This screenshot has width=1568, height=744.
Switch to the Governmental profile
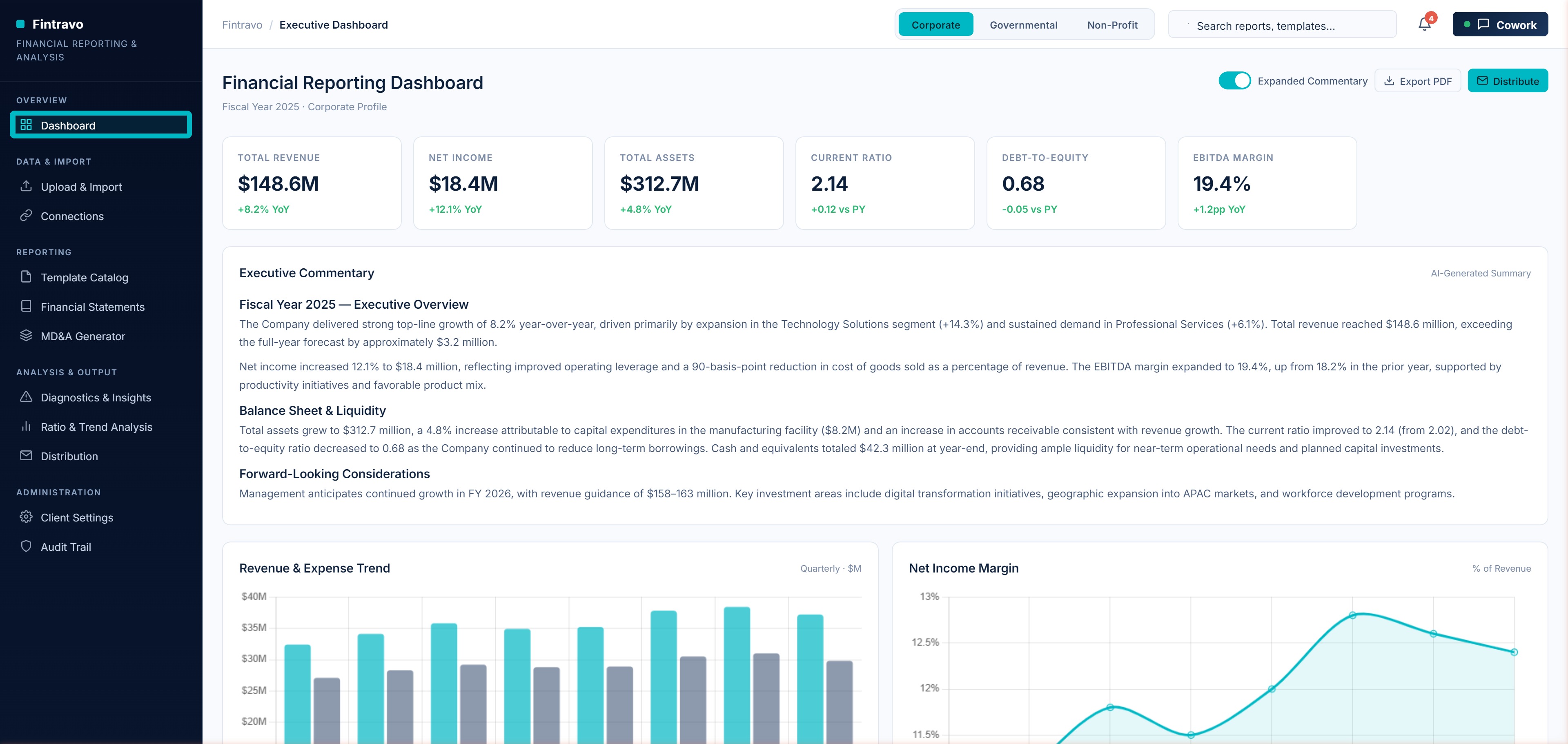[x=1023, y=25]
